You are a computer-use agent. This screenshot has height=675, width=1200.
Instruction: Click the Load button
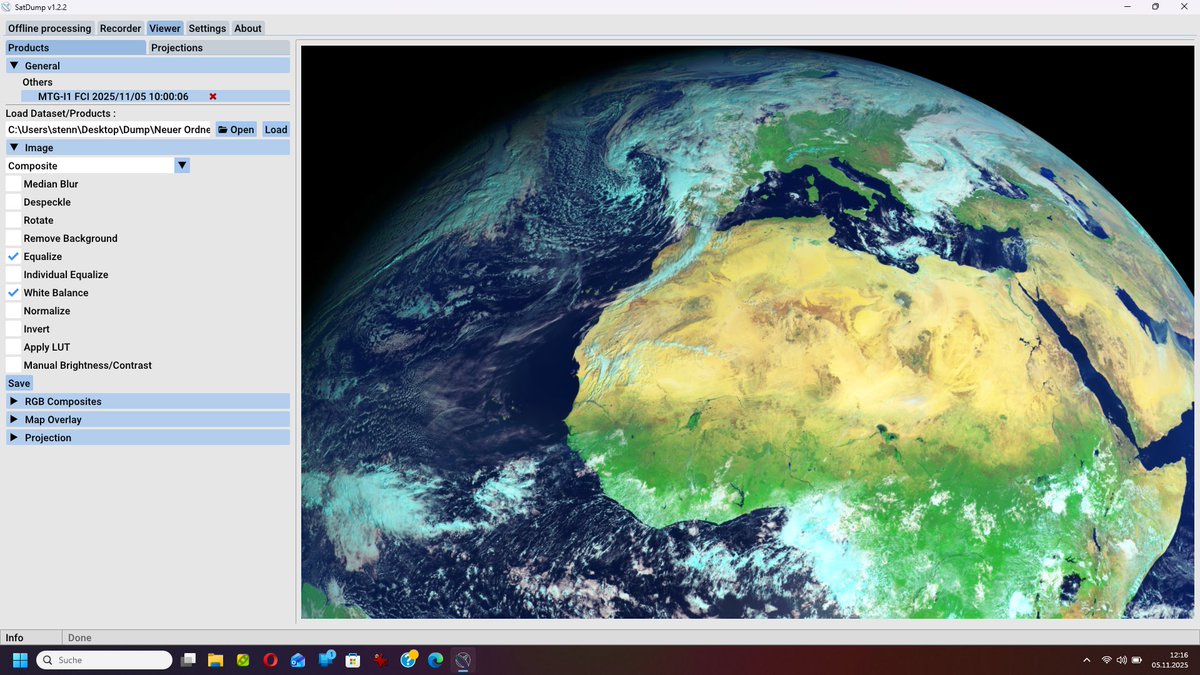tap(276, 129)
